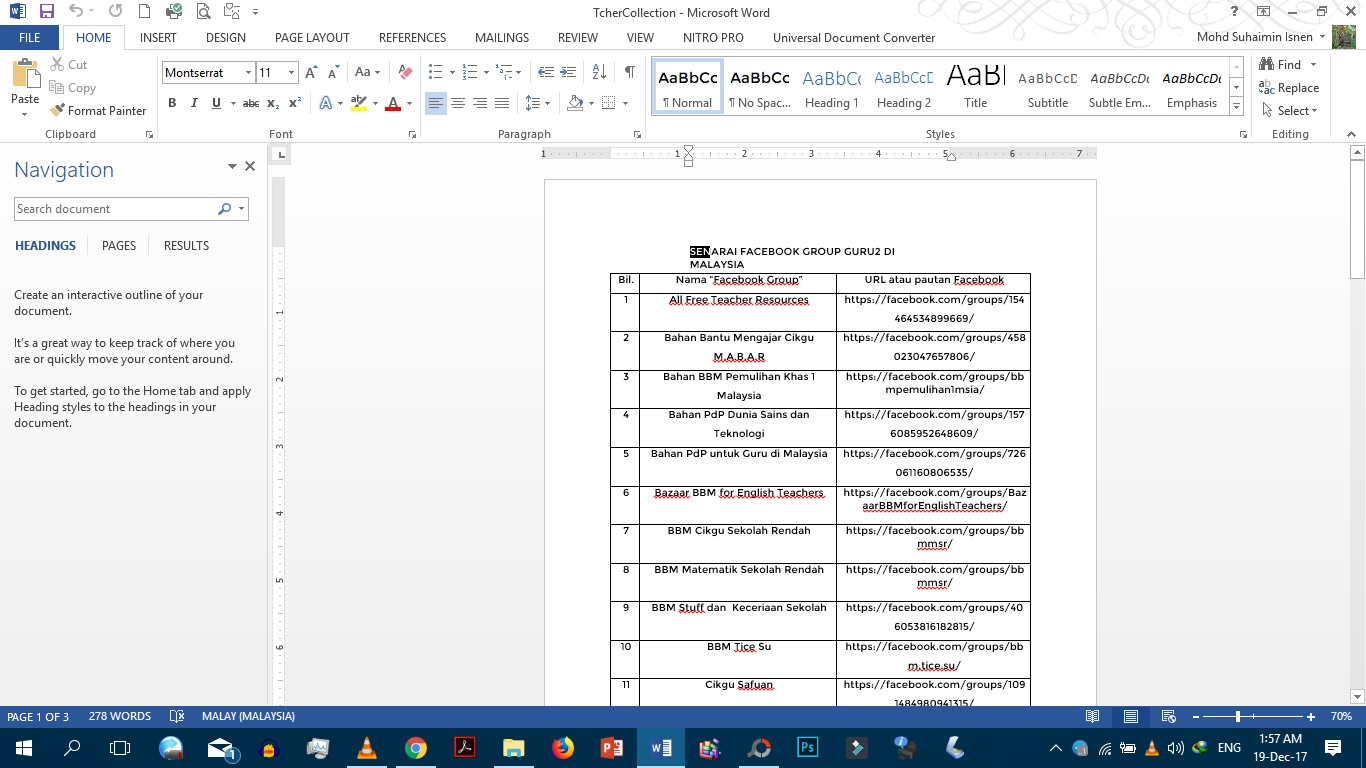Image resolution: width=1366 pixels, height=768 pixels.
Task: Cut the selected text
Action: [68, 65]
